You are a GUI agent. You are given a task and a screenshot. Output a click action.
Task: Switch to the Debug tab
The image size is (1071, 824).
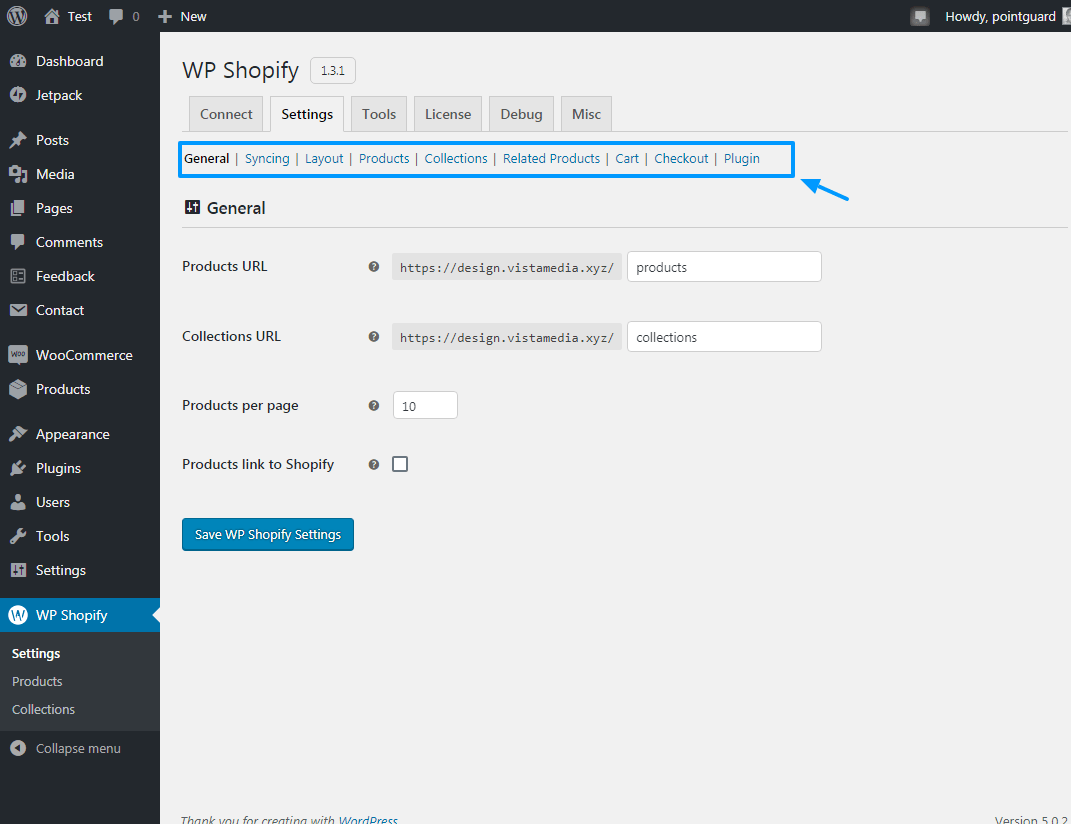click(520, 113)
